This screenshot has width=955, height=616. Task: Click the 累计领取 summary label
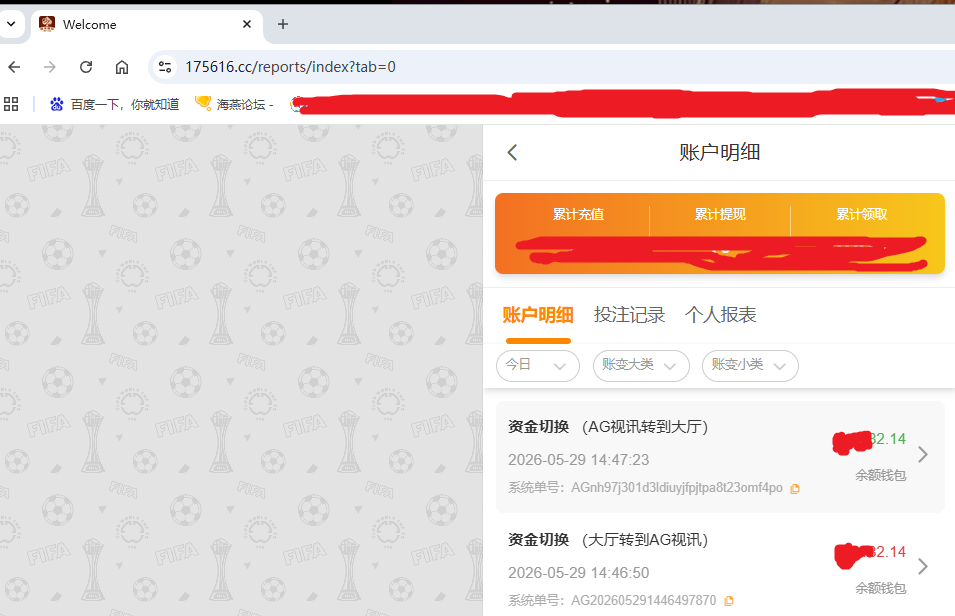click(861, 214)
